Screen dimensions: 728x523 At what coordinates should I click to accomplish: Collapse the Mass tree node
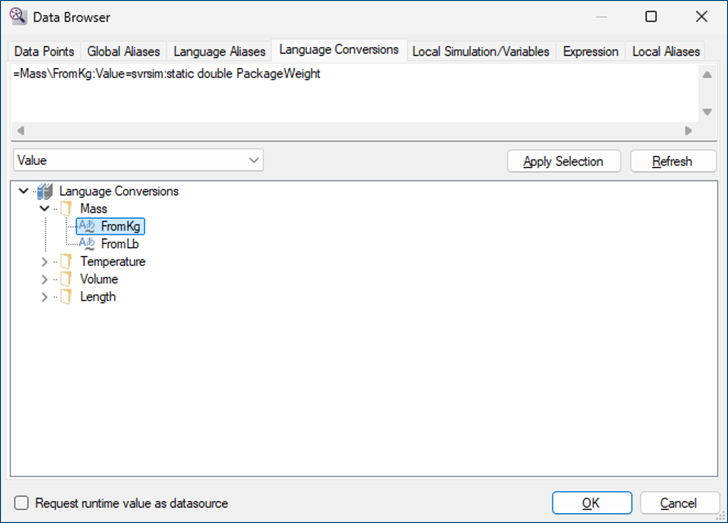43,209
